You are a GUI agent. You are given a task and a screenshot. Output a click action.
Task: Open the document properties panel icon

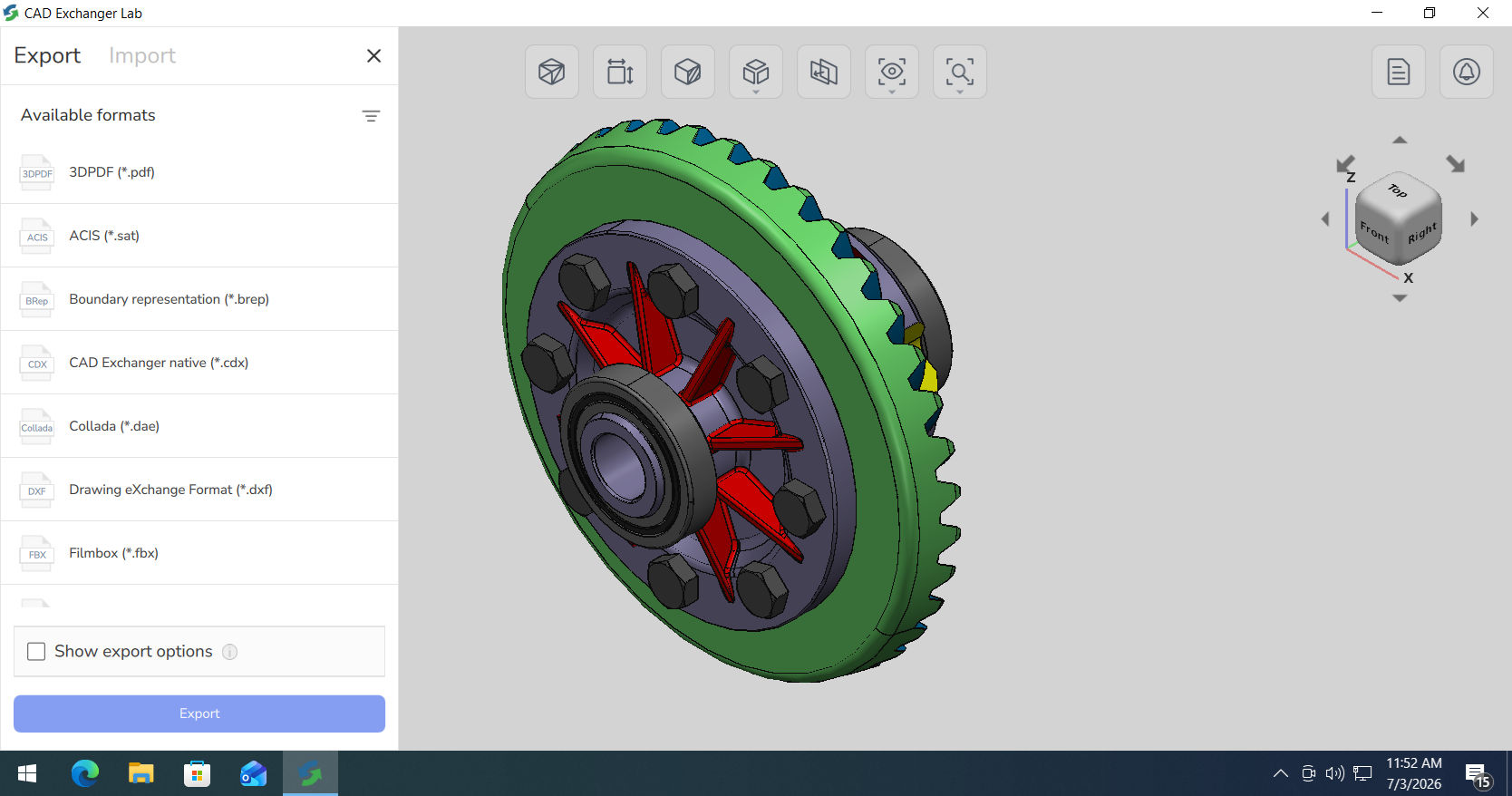pos(1399,72)
